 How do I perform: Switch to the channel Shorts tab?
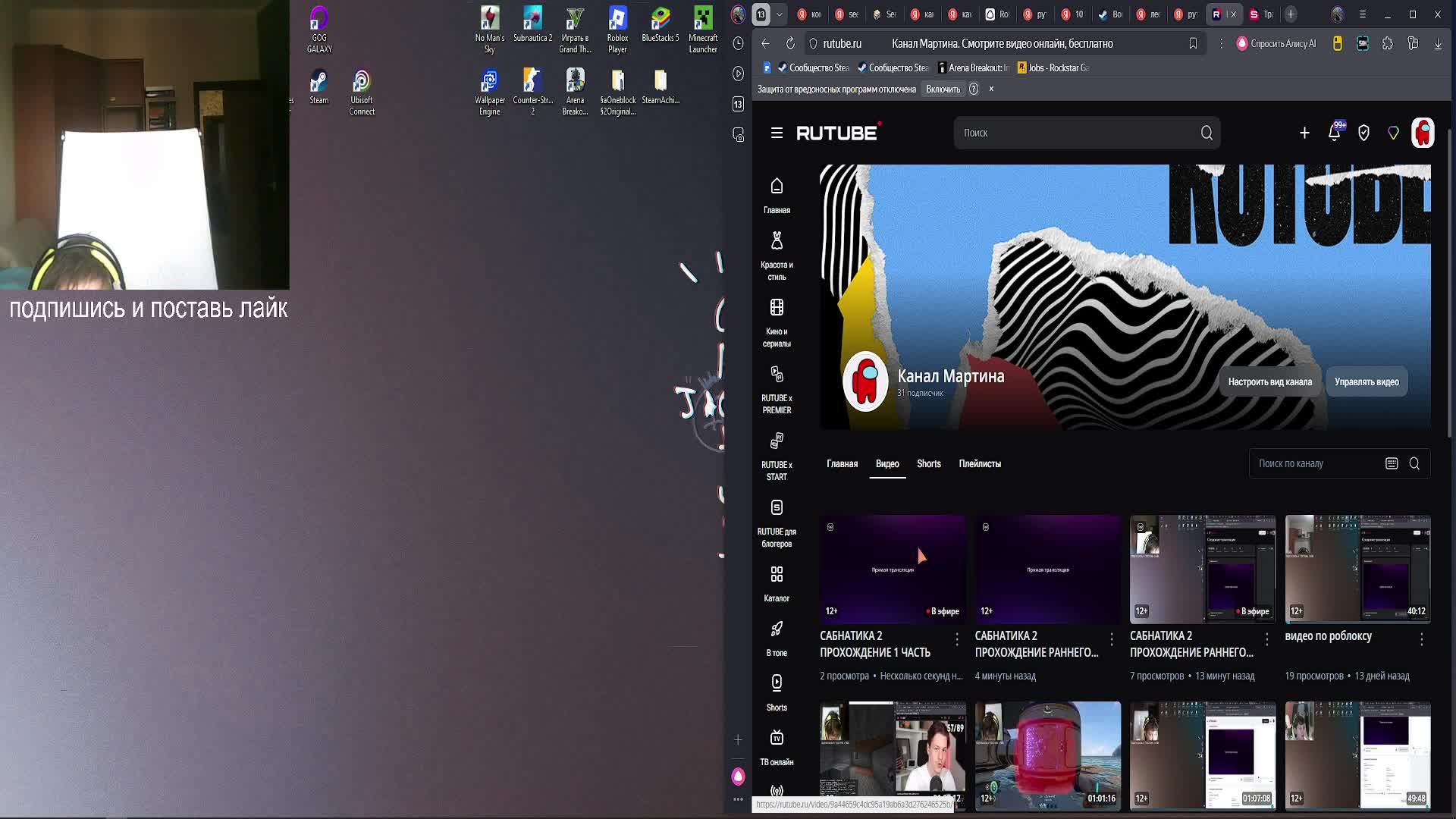click(929, 464)
